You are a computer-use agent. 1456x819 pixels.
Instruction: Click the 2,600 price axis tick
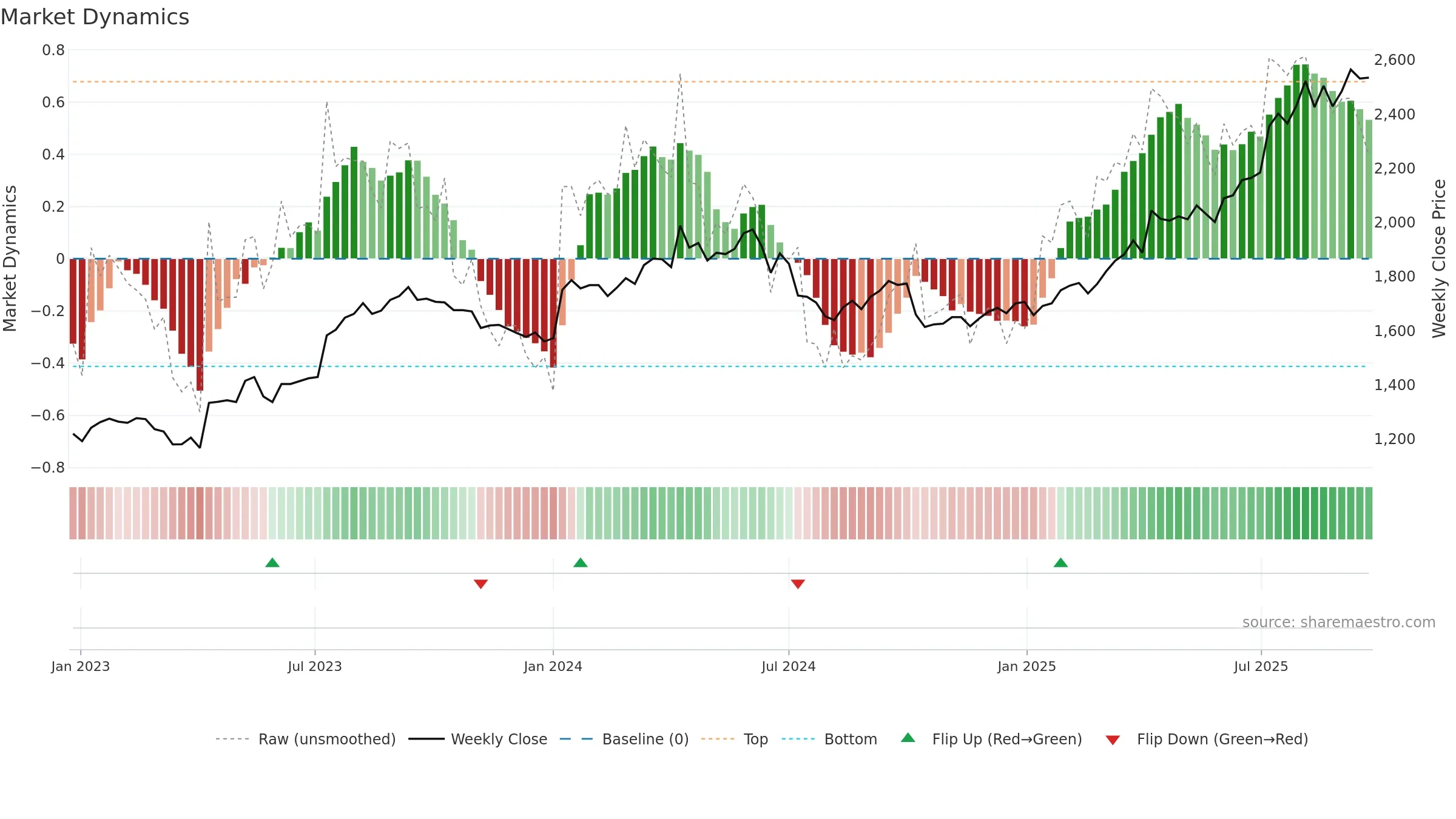(x=1395, y=60)
